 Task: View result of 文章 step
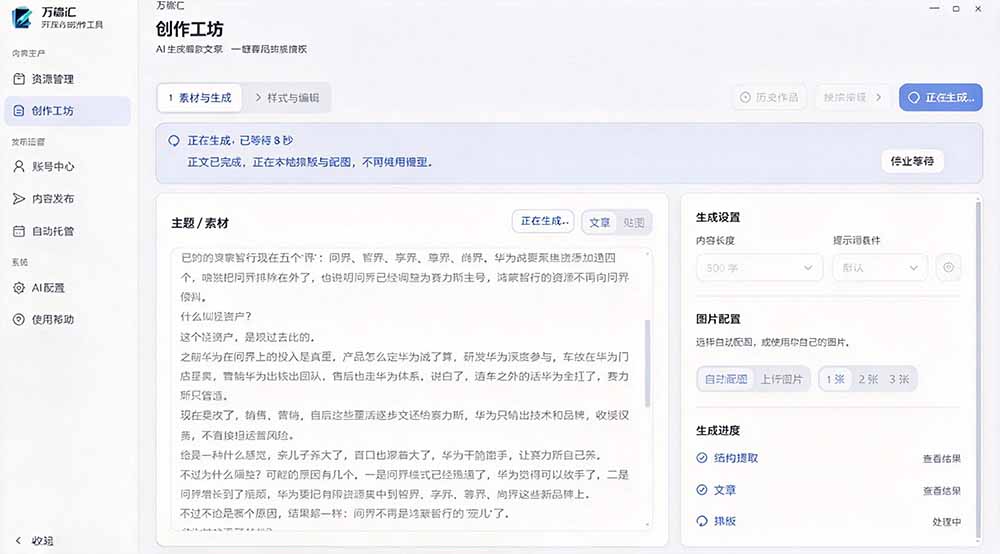coord(941,490)
